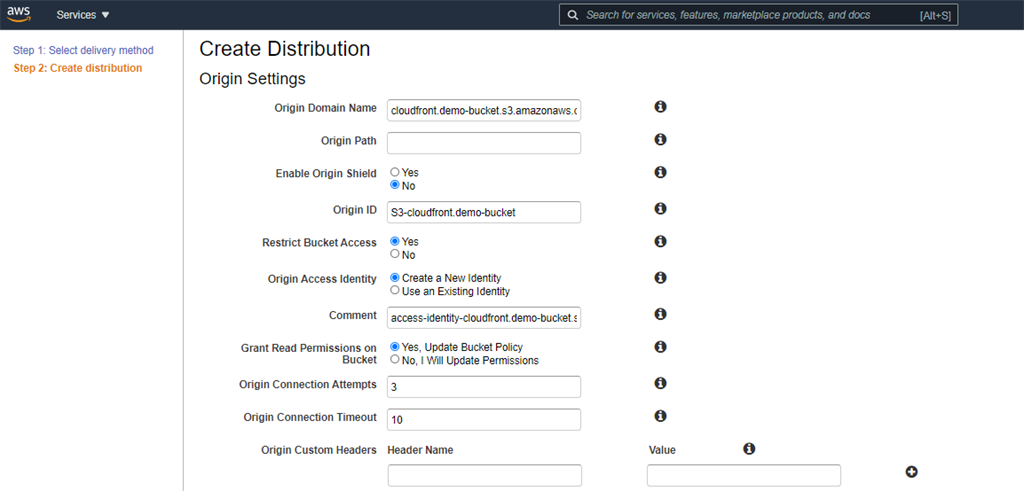Viewport: 1024px width, 491px height.
Task: Click info icon for Origin Access Identity
Action: [x=660, y=278]
